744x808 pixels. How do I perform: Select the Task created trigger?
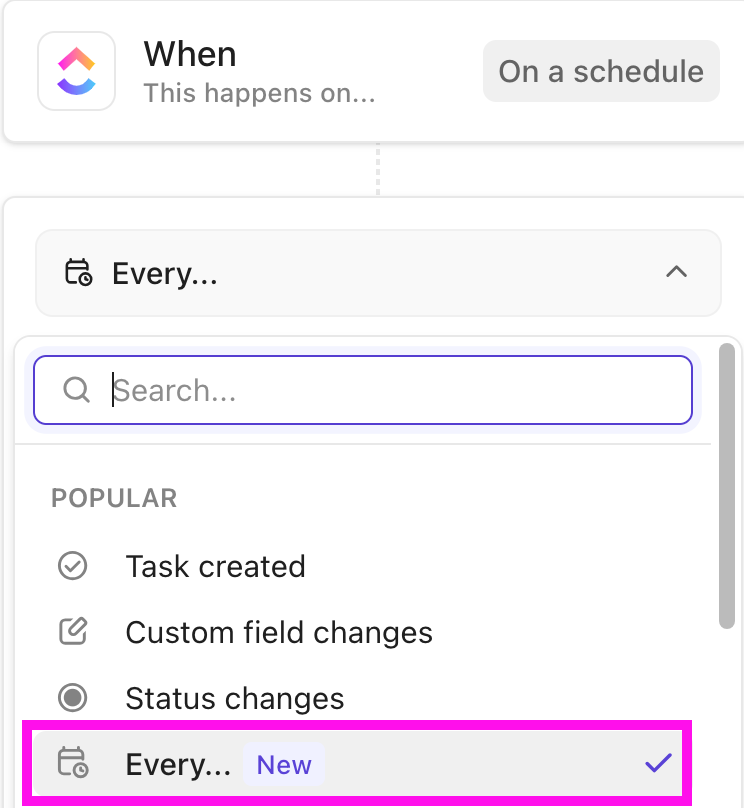pyautogui.click(x=215, y=566)
